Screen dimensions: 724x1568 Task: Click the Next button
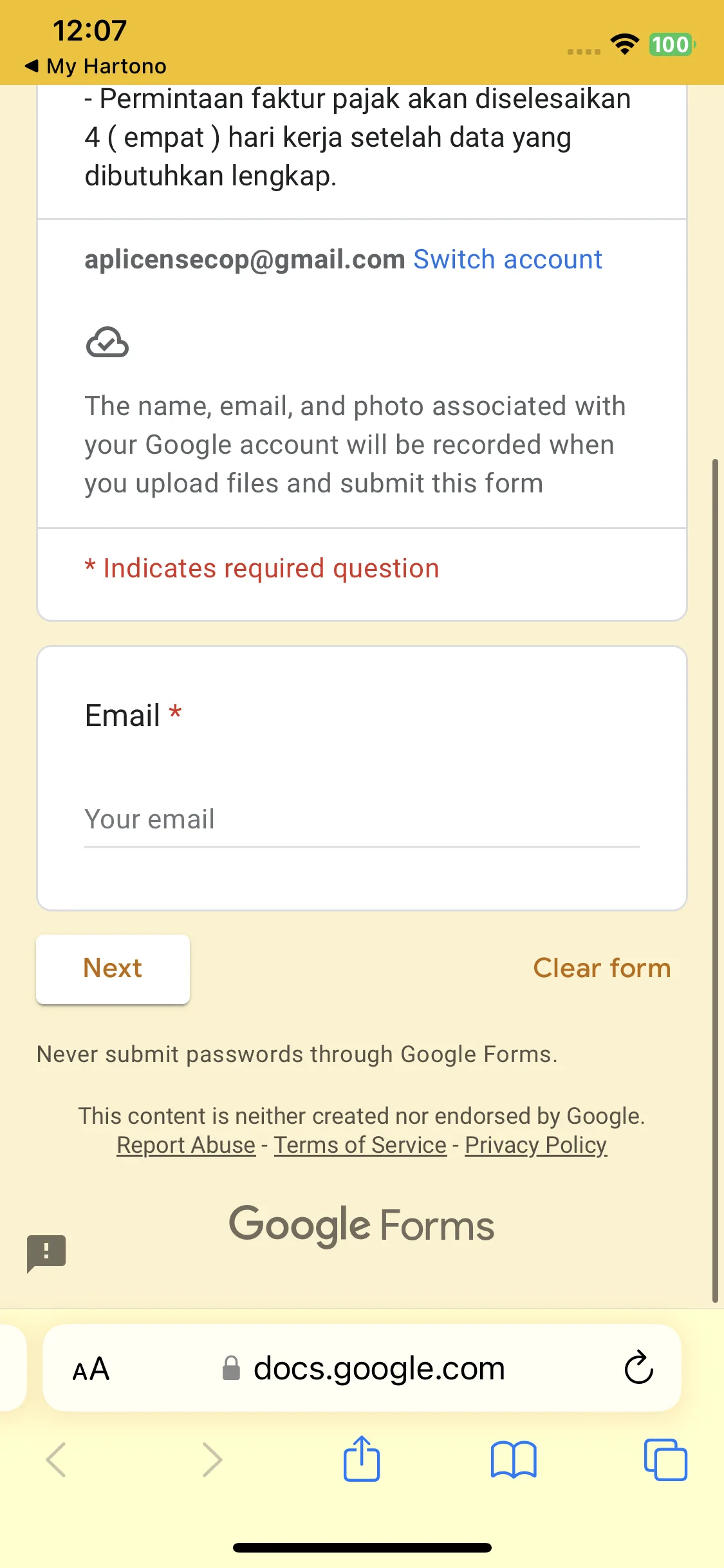pyautogui.click(x=113, y=969)
